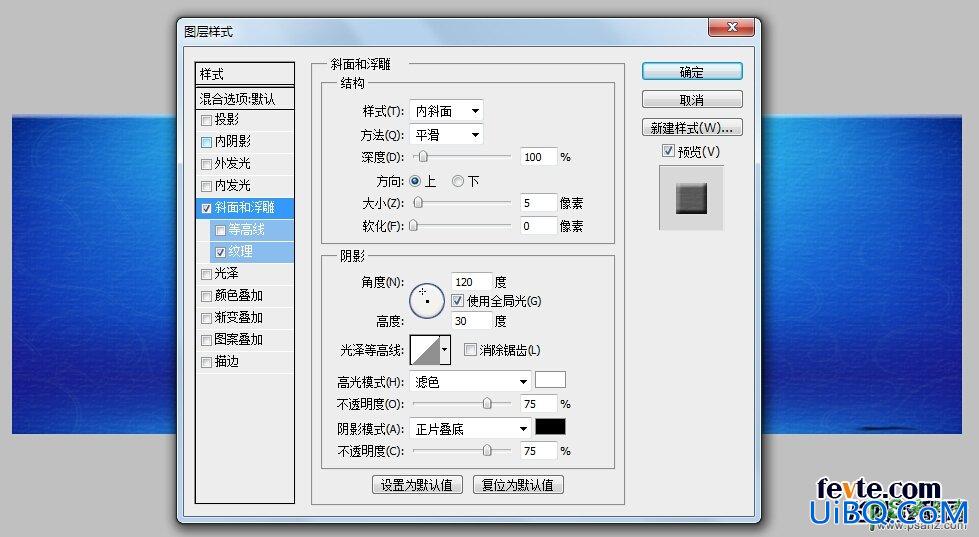Open the 方法(Q) dropdown showing 平滑
The height and width of the screenshot is (537, 979).
coord(446,135)
